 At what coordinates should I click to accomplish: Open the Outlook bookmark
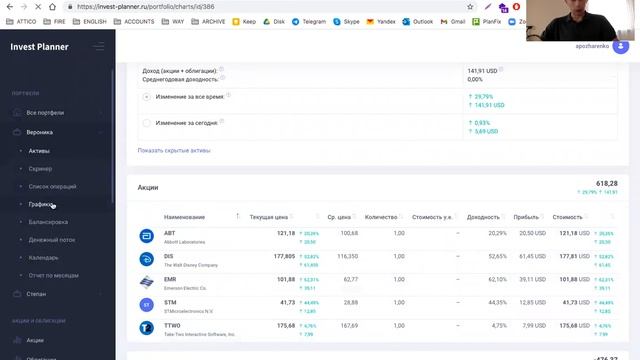(x=418, y=22)
